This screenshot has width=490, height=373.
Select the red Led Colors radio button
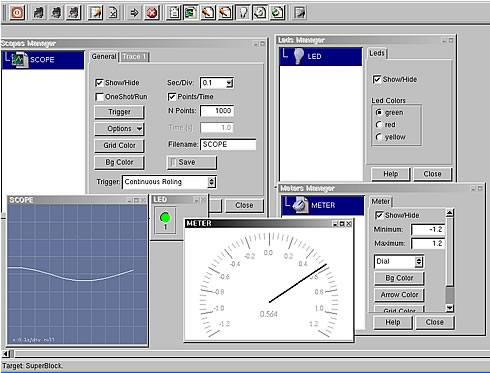[x=379, y=125]
